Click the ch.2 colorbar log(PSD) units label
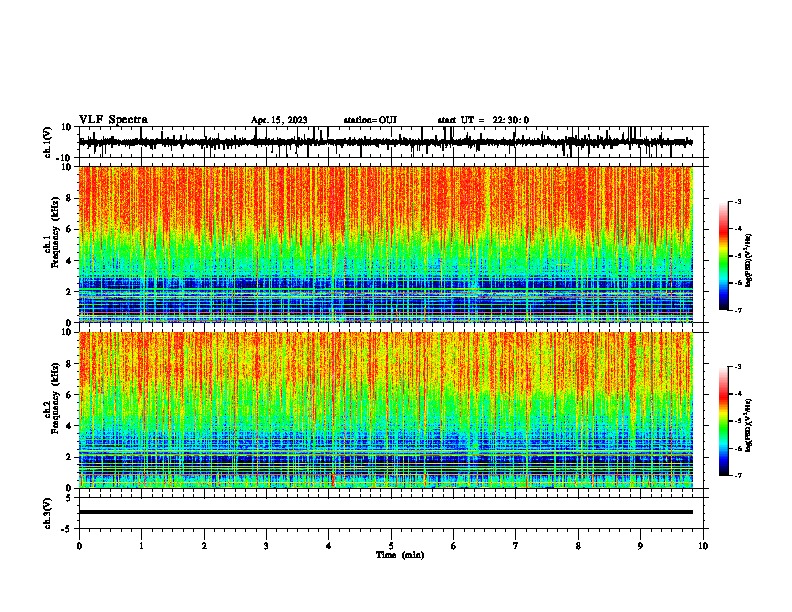This screenshot has height=612, width=792. coord(748,425)
